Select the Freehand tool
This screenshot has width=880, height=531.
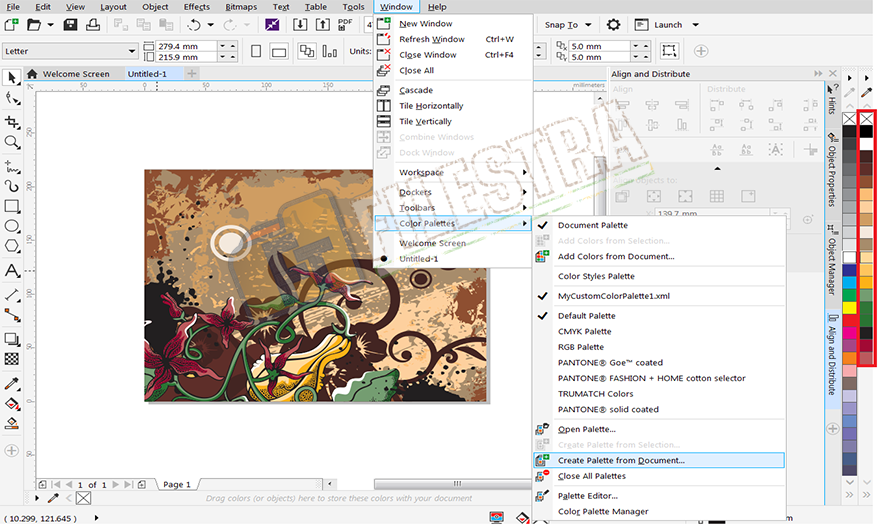[12, 166]
